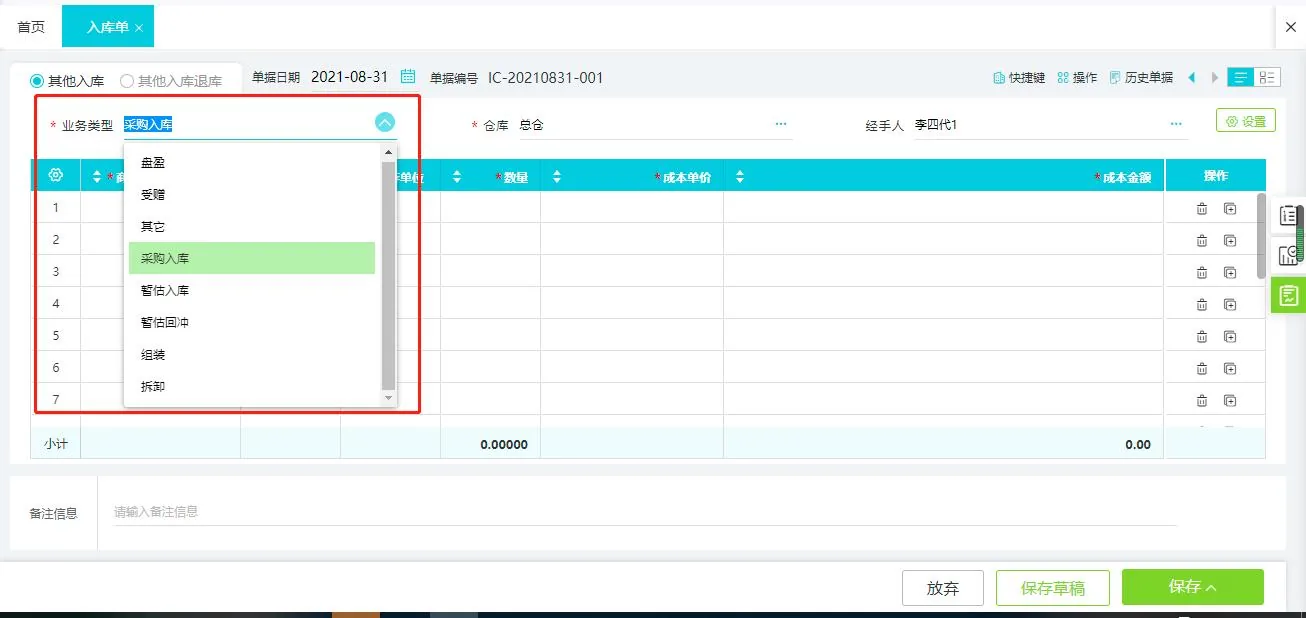Choose 拆卸 from the dropdown list
1306x618 pixels.
(252, 386)
